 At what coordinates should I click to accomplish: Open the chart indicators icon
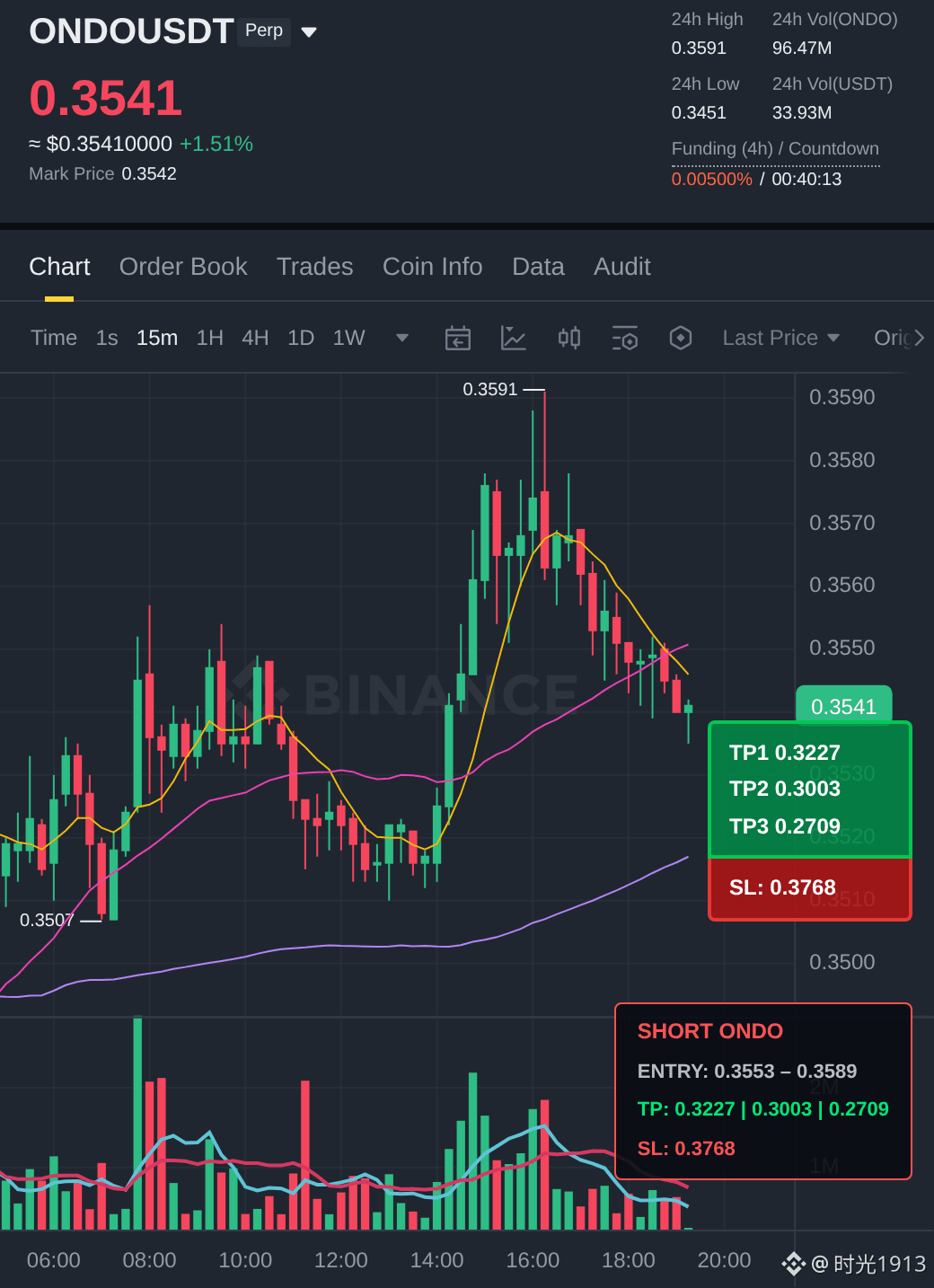pyautogui.click(x=514, y=338)
